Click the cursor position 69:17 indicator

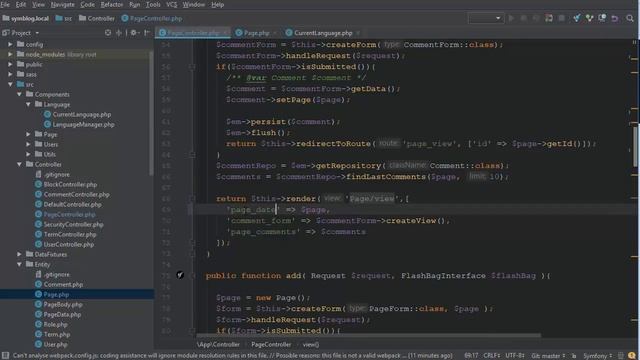pos(471,356)
